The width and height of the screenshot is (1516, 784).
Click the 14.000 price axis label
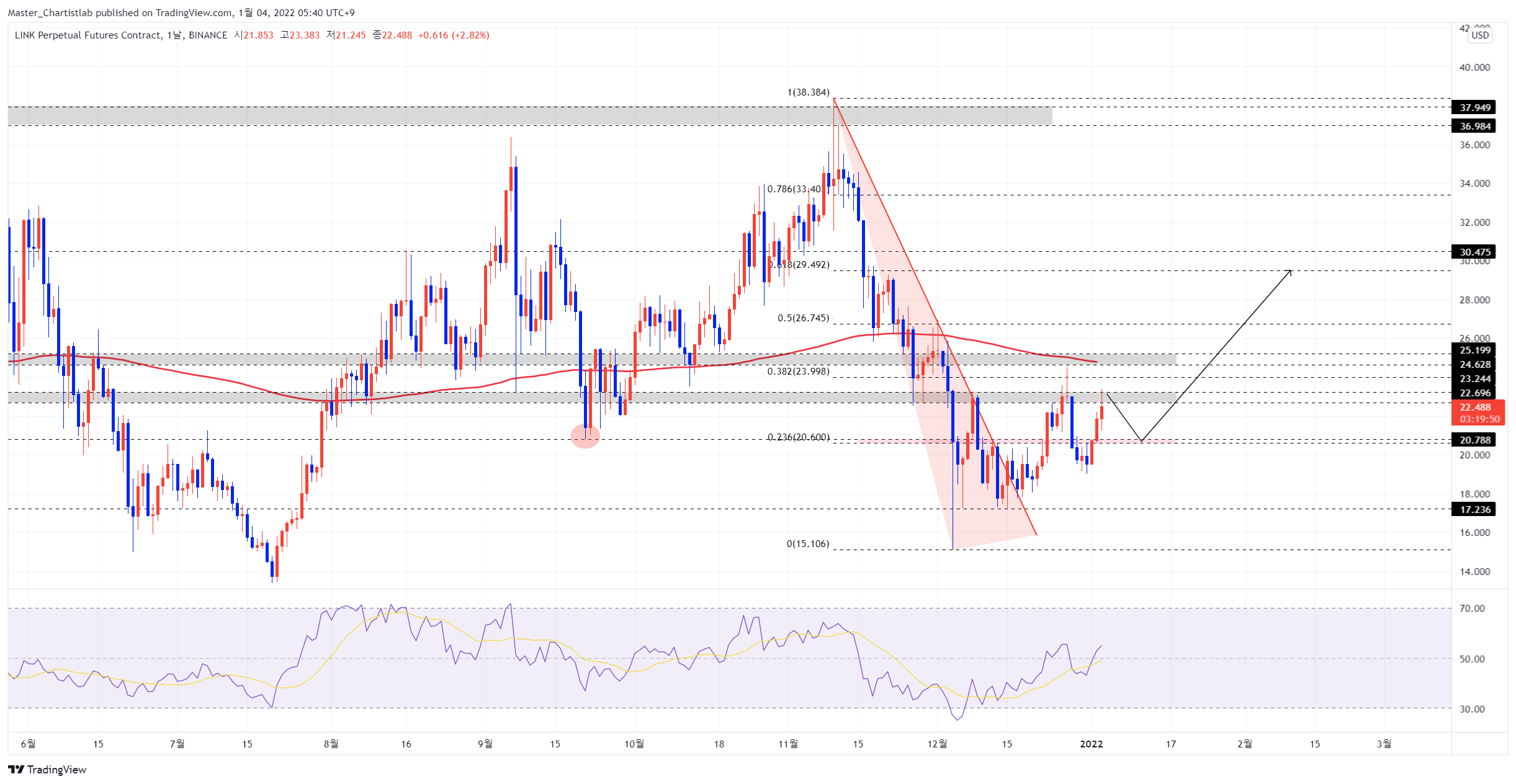pyautogui.click(x=1474, y=572)
